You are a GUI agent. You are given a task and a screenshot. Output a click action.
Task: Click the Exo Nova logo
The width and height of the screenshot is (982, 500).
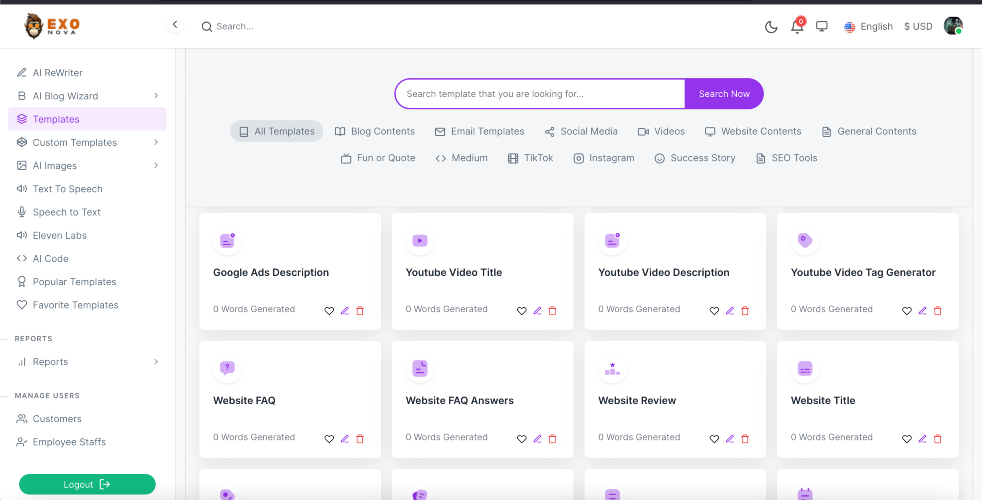coord(52,26)
